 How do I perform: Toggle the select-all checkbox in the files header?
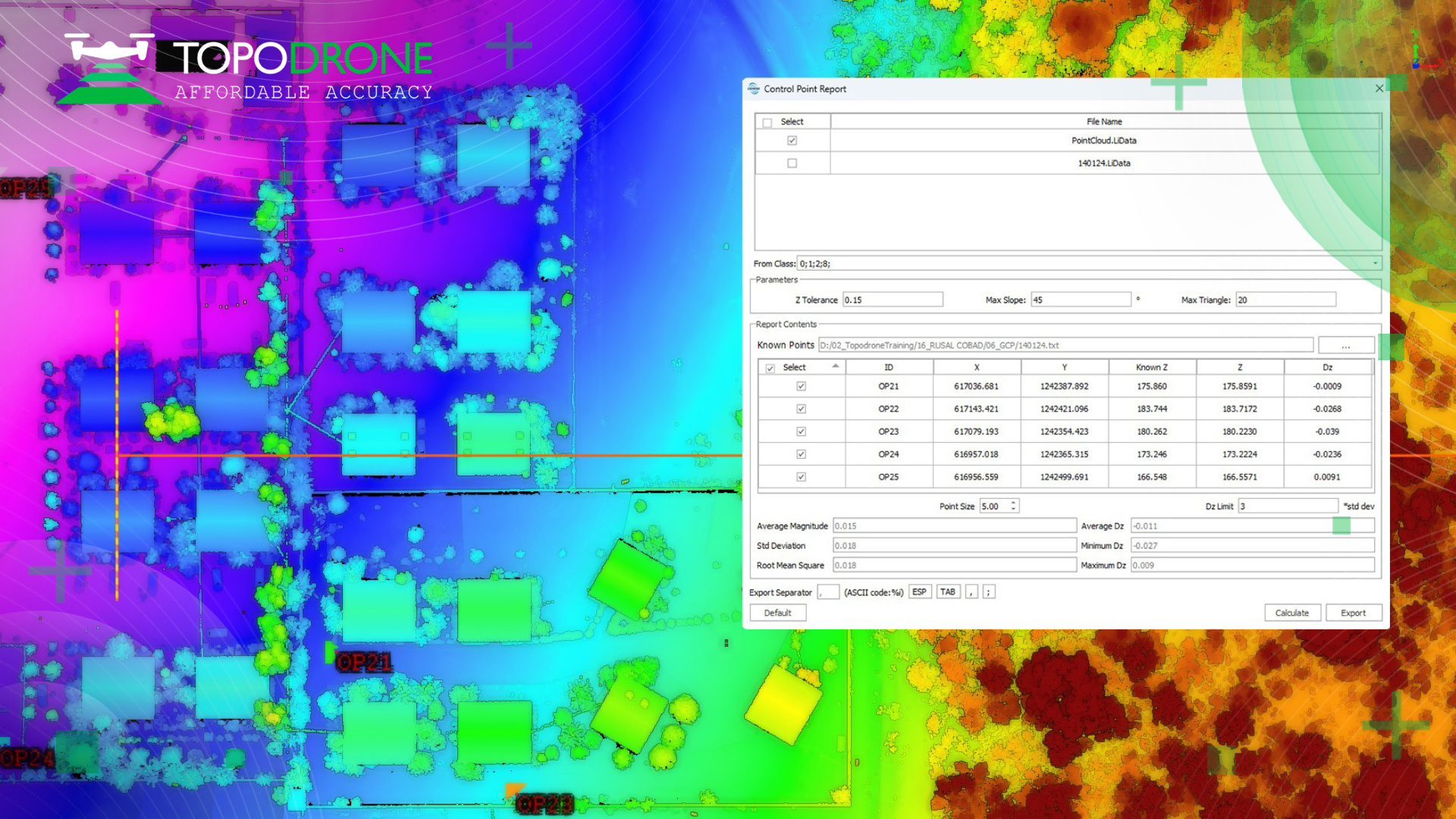[x=767, y=122]
